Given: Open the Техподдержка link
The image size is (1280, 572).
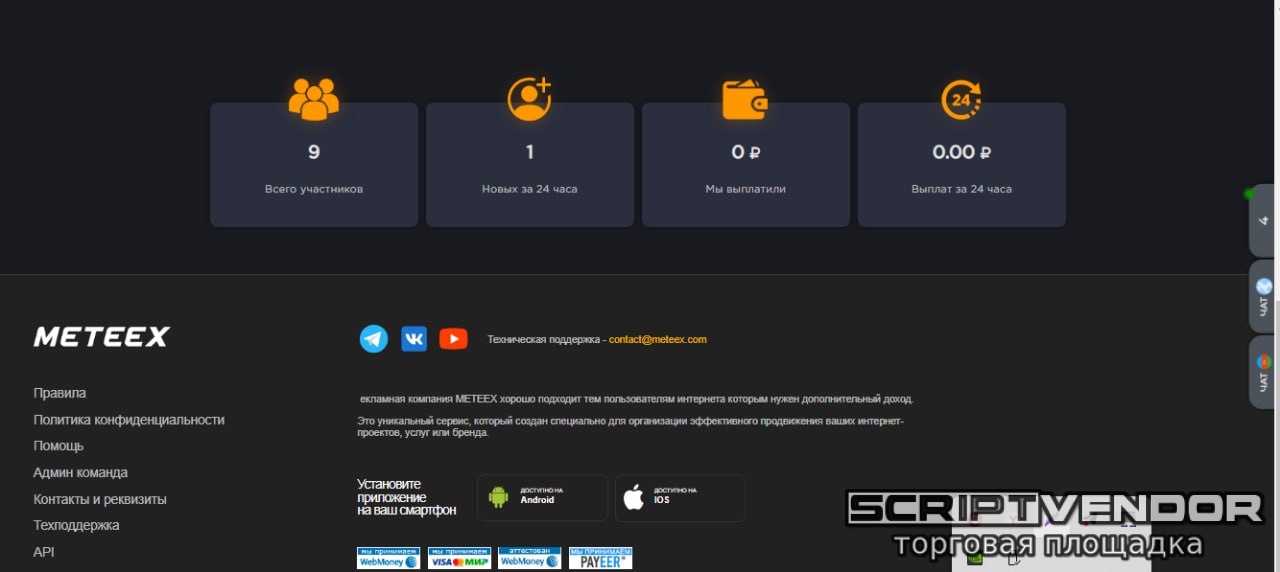Looking at the screenshot, I should pyautogui.click(x=76, y=525).
